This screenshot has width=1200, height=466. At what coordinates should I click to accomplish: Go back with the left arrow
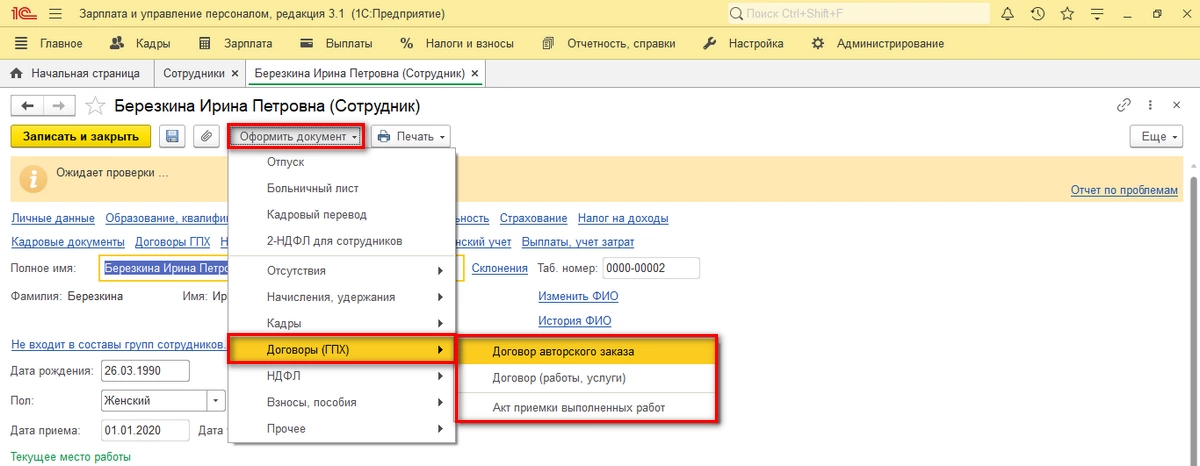[27, 106]
